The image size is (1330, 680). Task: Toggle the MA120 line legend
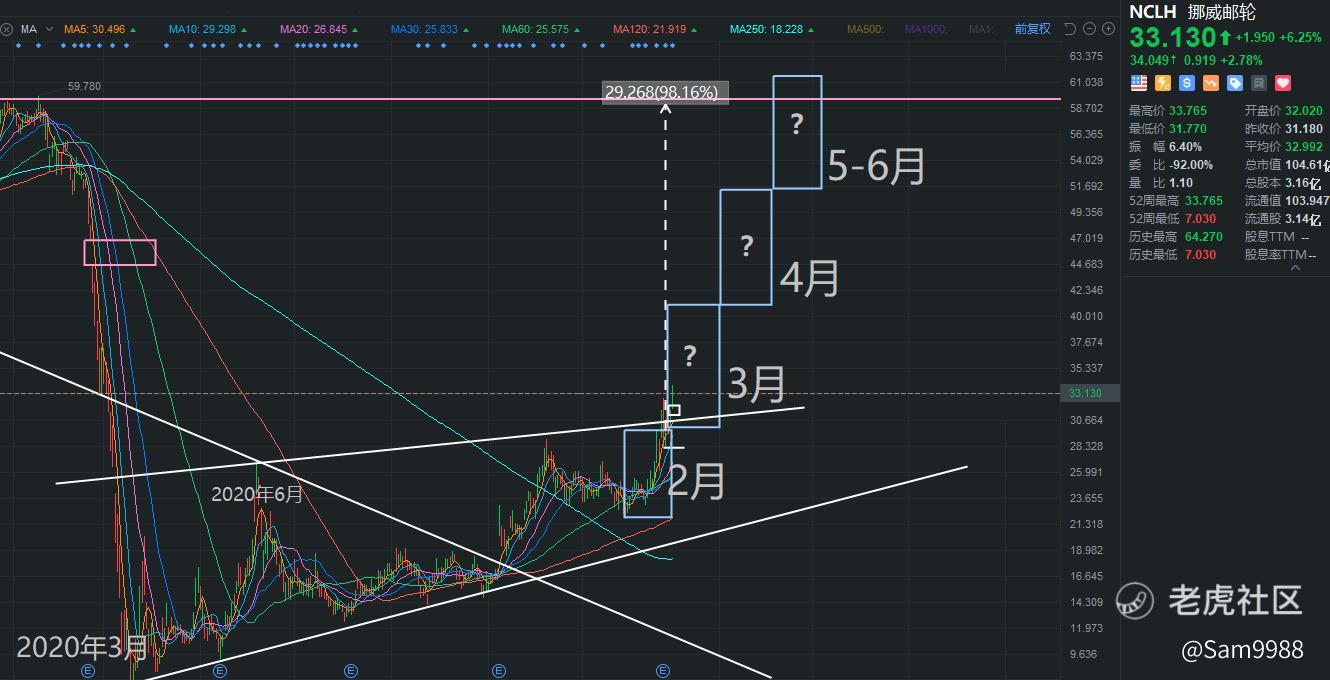[649, 29]
